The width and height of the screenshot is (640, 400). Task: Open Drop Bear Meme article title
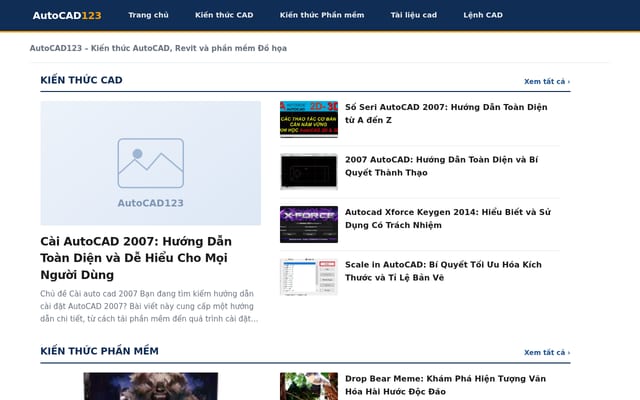click(x=445, y=385)
